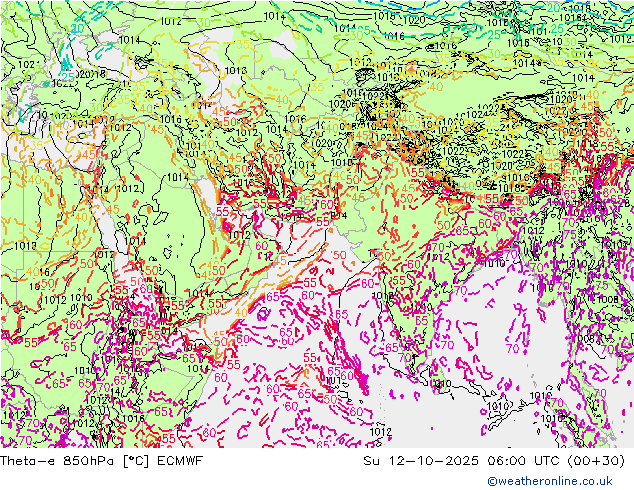Open the Theta-e weather map image
The height and width of the screenshot is (490, 634).
[x=317, y=224]
